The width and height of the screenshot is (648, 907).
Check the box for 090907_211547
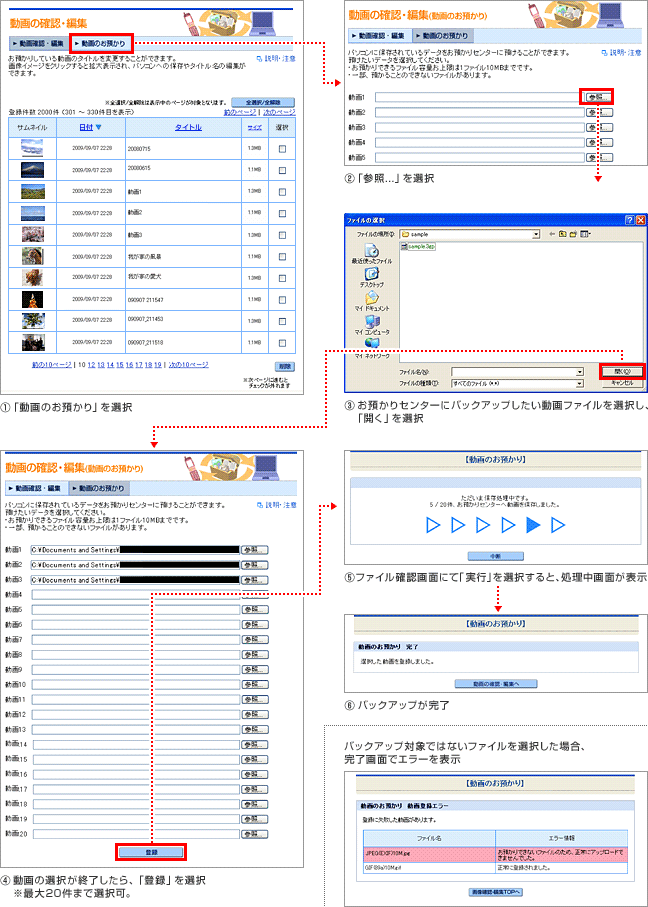[282, 299]
